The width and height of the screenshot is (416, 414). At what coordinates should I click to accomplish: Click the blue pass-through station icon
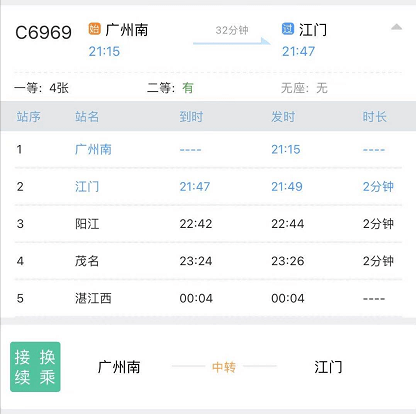point(288,29)
